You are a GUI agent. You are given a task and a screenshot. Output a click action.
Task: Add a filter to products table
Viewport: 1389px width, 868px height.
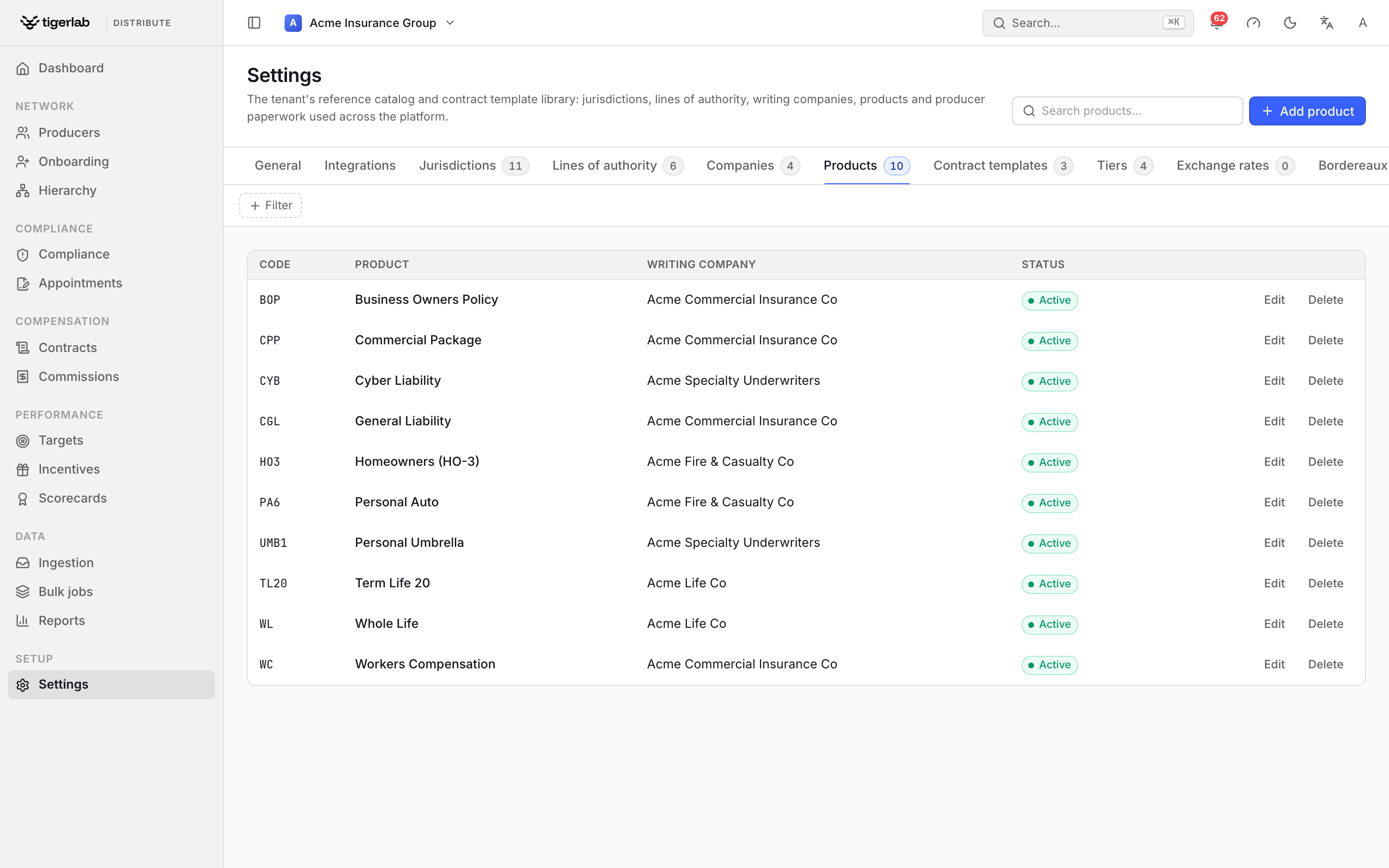tap(271, 205)
